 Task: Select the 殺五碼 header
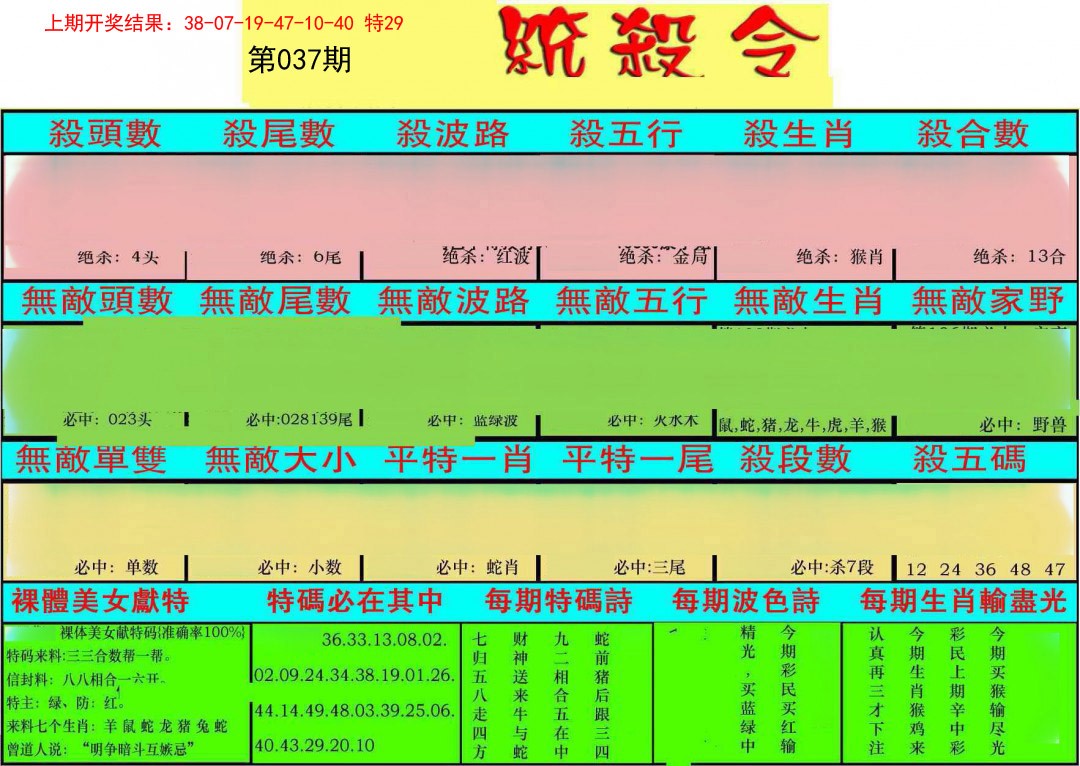pos(969,459)
